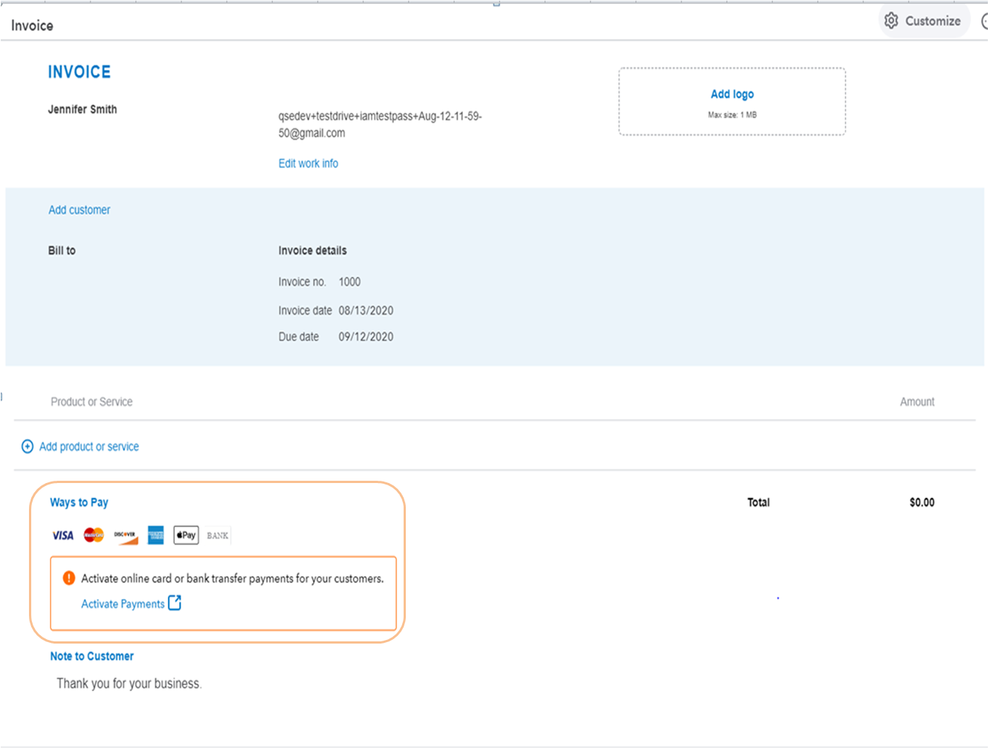Click the Amount column header
Screen dimensions: 999x749
917,402
